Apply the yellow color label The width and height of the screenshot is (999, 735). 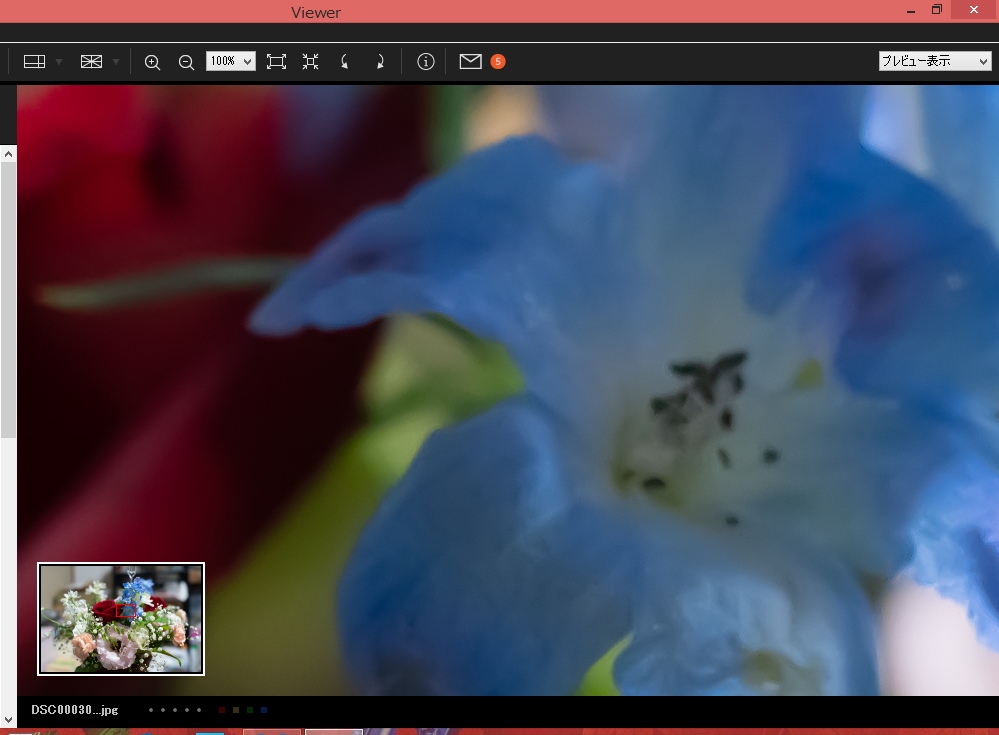tap(236, 710)
